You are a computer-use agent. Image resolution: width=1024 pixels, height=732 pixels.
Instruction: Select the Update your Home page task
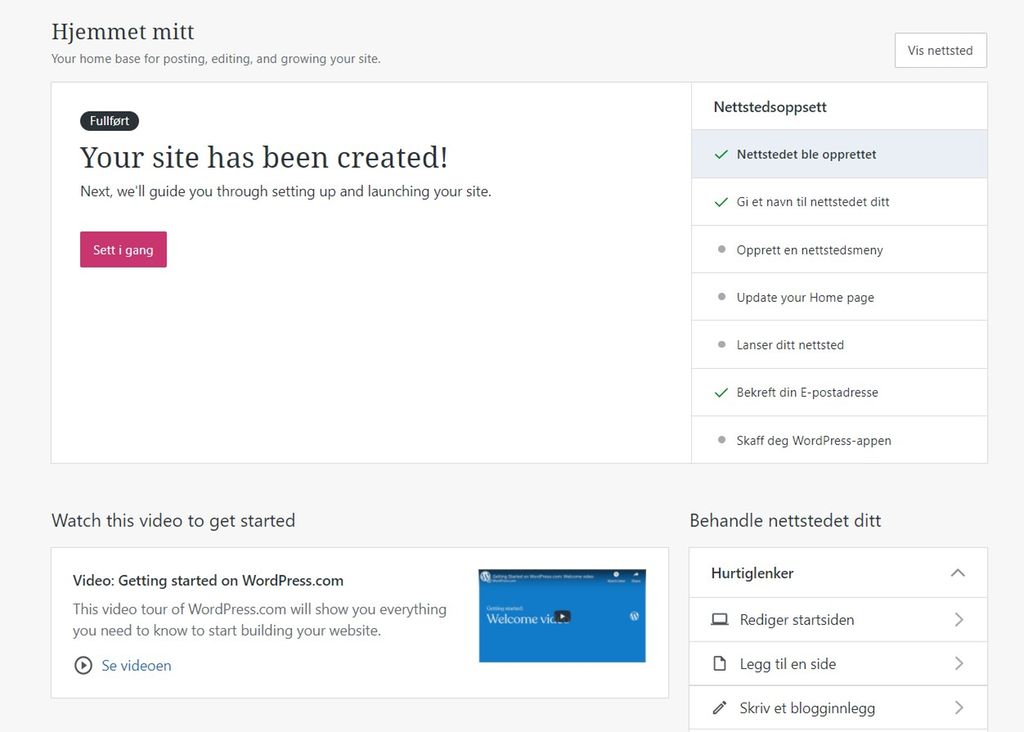[x=805, y=297]
